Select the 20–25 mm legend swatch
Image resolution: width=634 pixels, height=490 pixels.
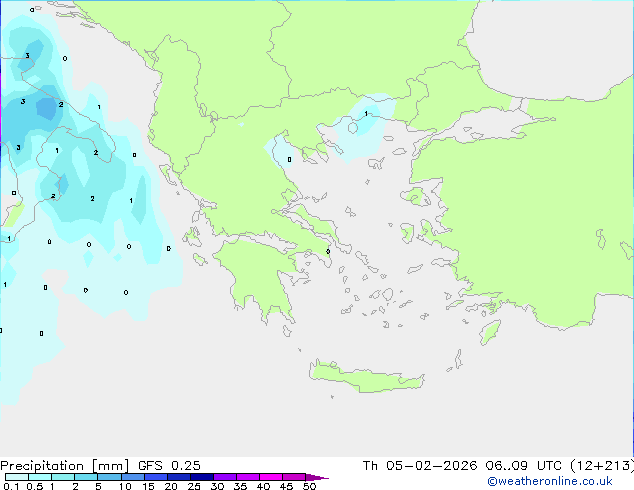pos(179,477)
